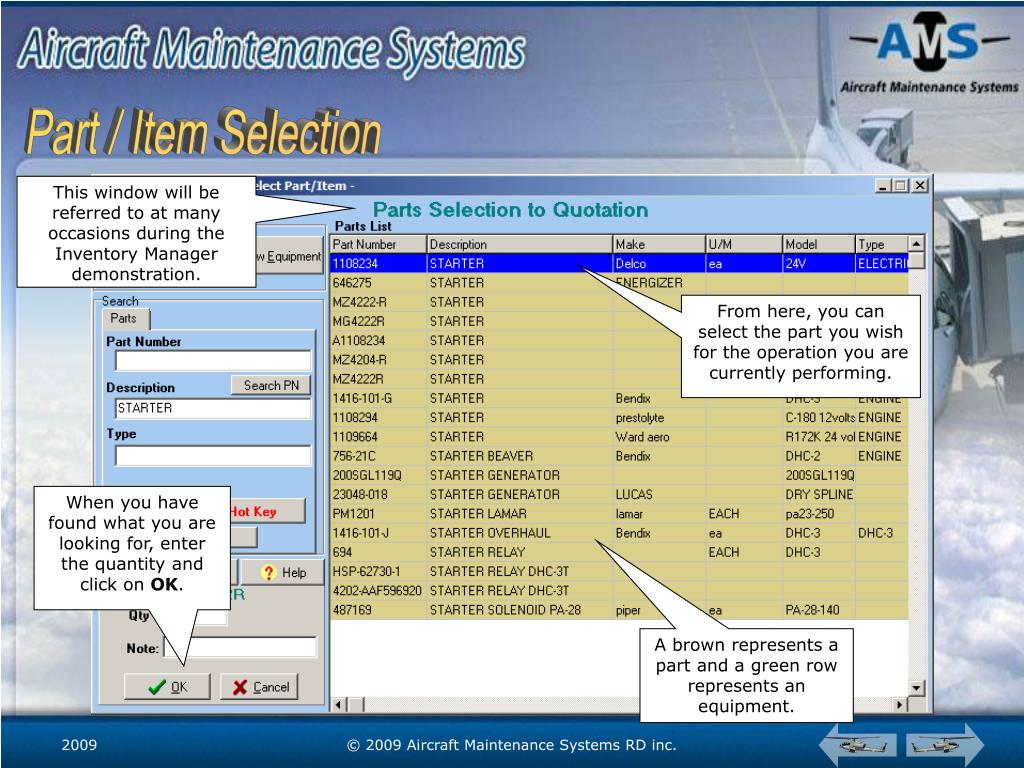
Task: Select part 756-21C STARTER BEAVER row
Action: (x=619, y=456)
